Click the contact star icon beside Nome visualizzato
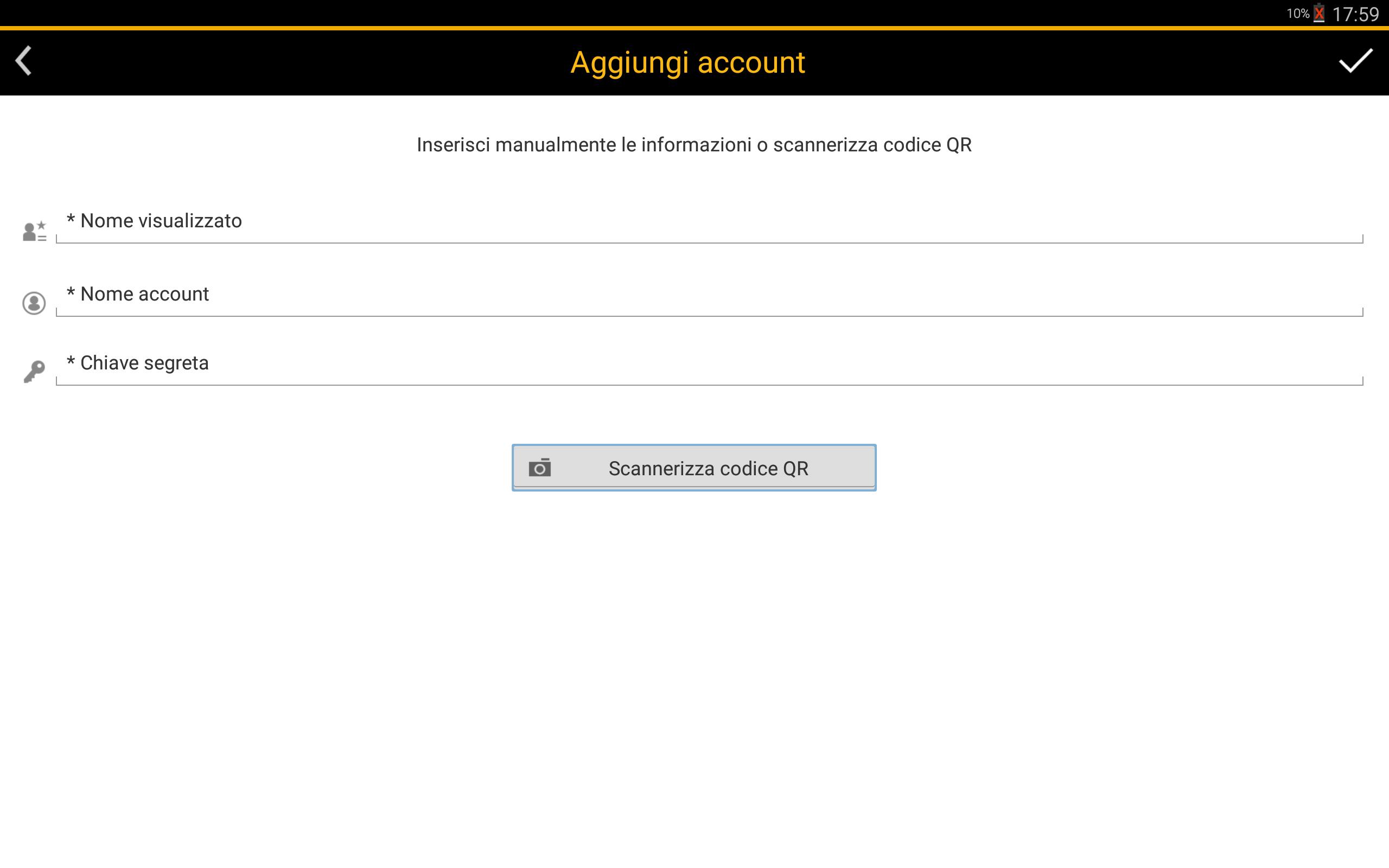The image size is (1389, 868). [34, 231]
